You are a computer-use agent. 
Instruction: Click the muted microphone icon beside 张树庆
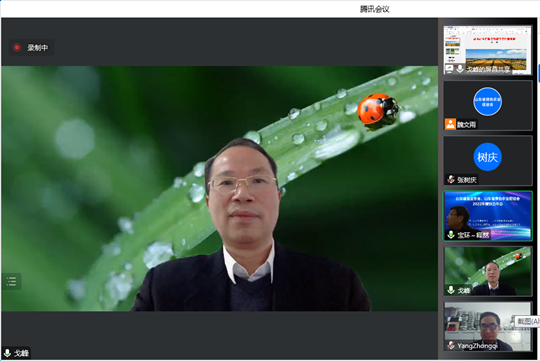click(451, 179)
